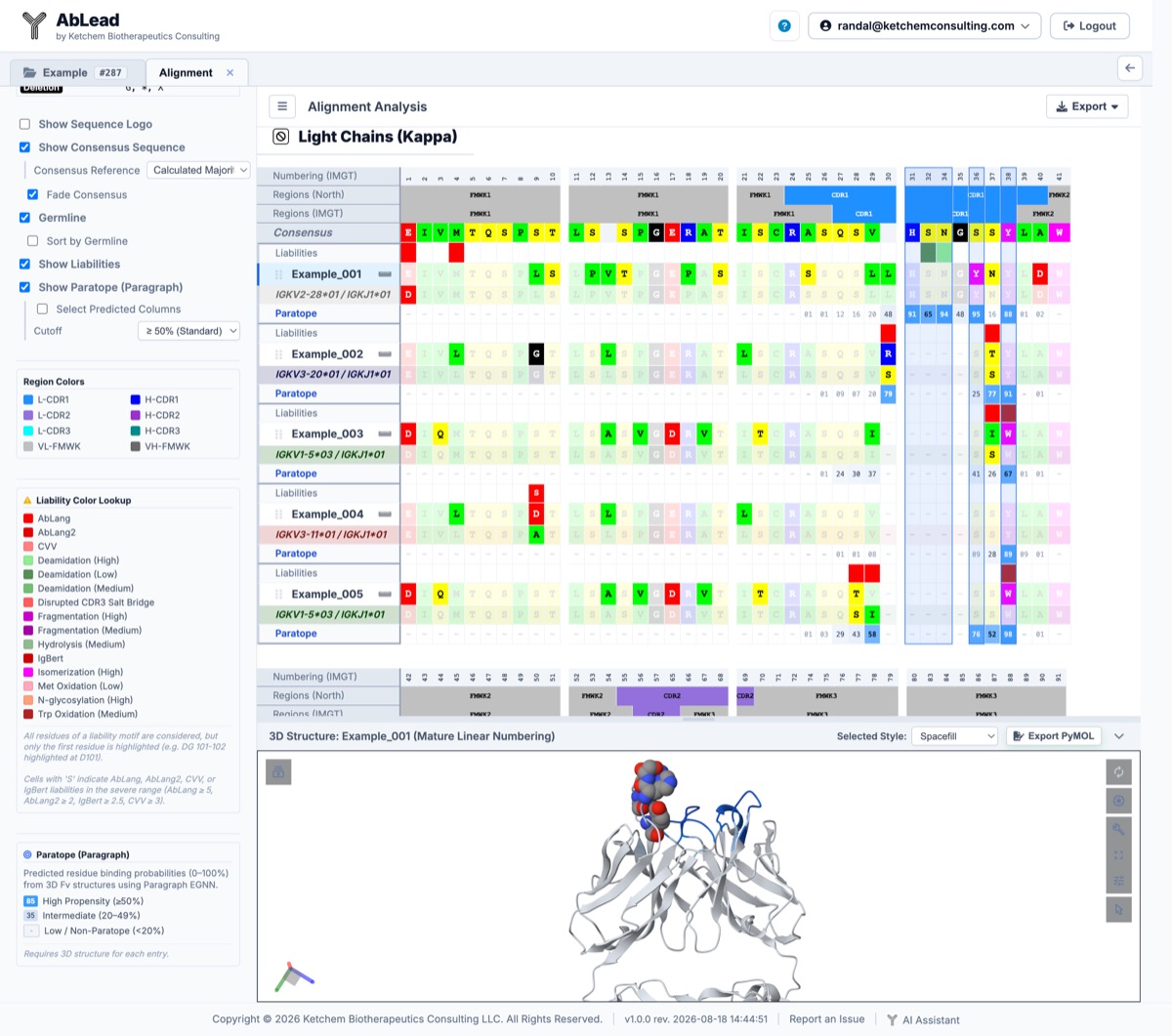This screenshot has width=1172, height=1036.
Task: Enable the Show Sequence Logo checkbox
Action: pyautogui.click(x=24, y=124)
